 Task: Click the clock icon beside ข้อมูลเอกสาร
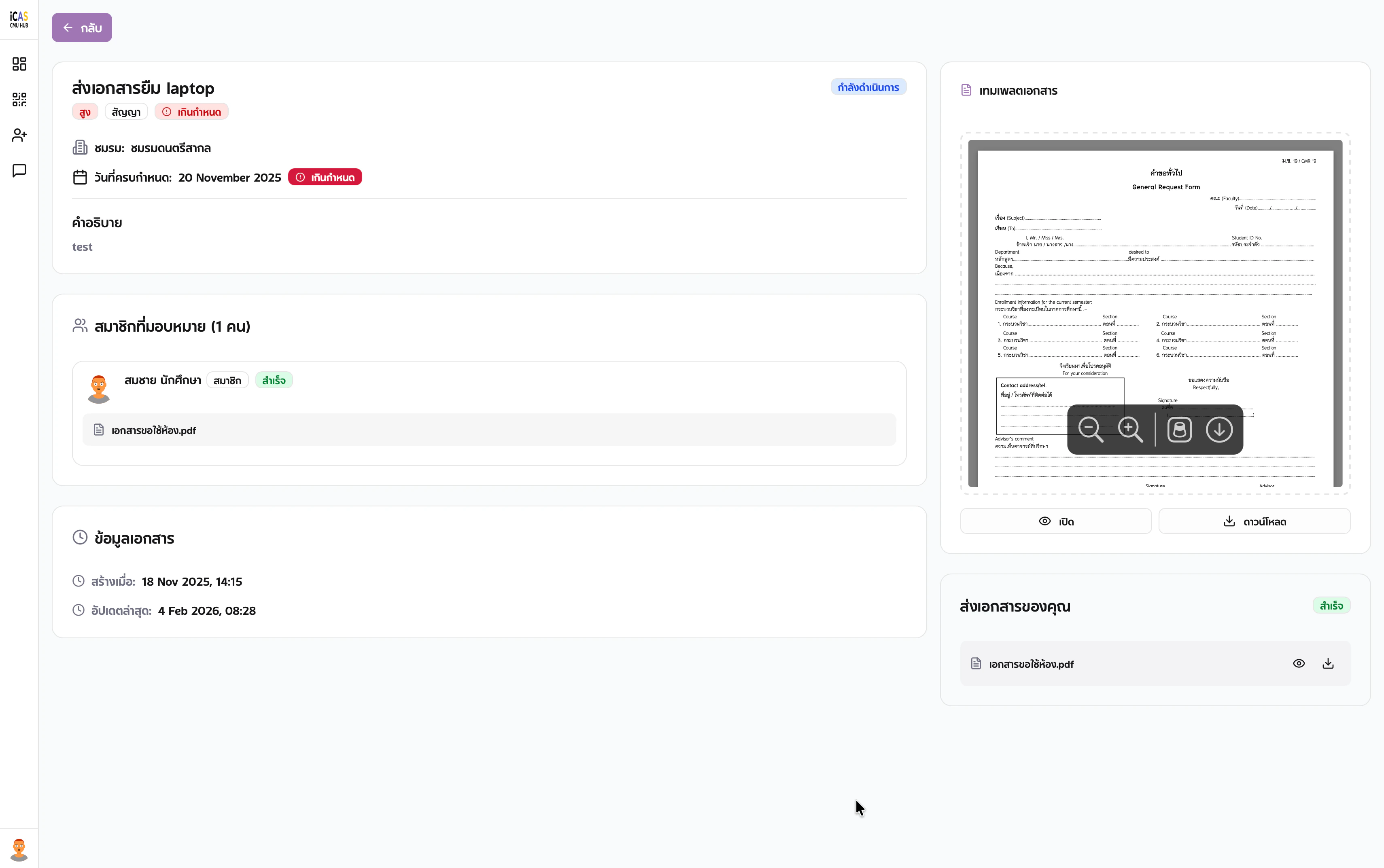tap(80, 537)
